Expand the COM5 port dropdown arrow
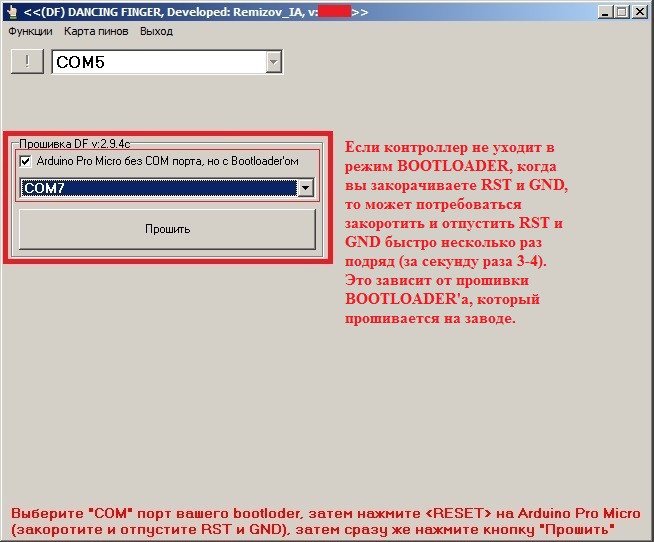This screenshot has width=654, height=542. [x=274, y=62]
